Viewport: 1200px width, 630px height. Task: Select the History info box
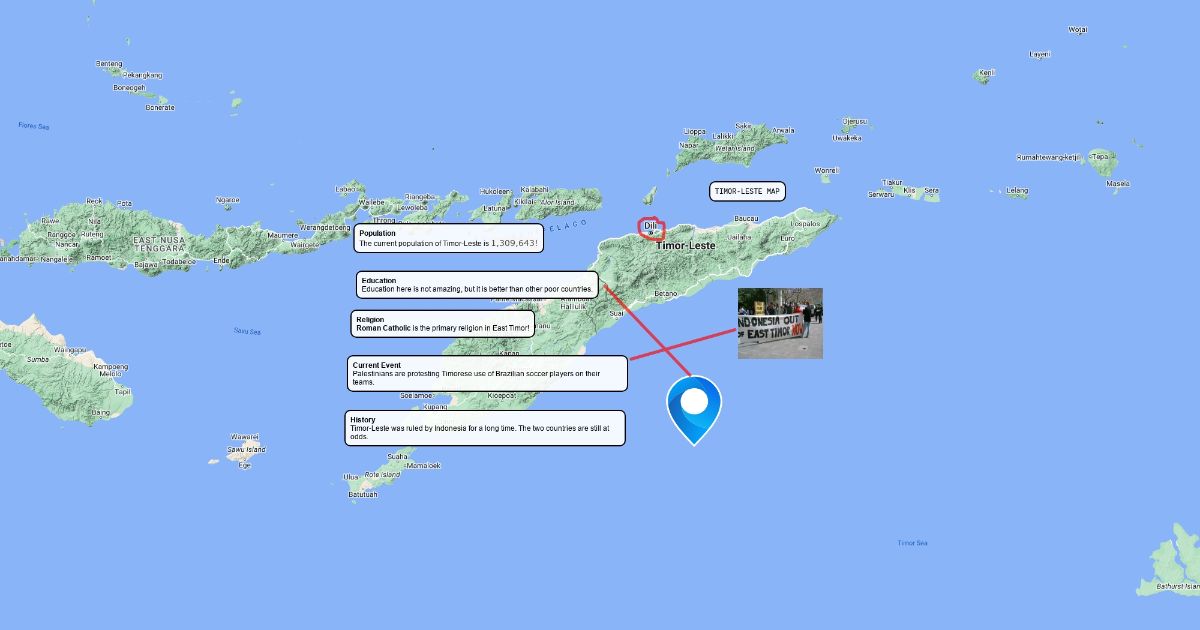485,428
